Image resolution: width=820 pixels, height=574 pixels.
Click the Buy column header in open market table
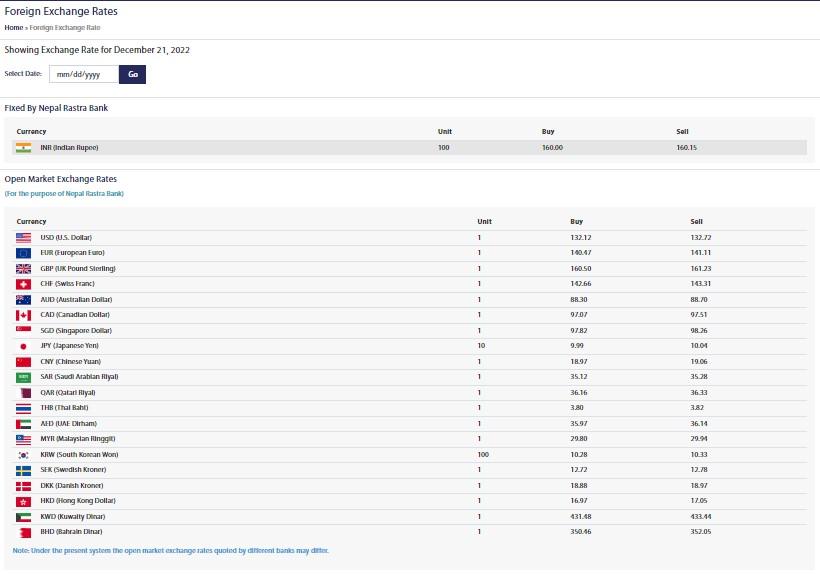576,221
